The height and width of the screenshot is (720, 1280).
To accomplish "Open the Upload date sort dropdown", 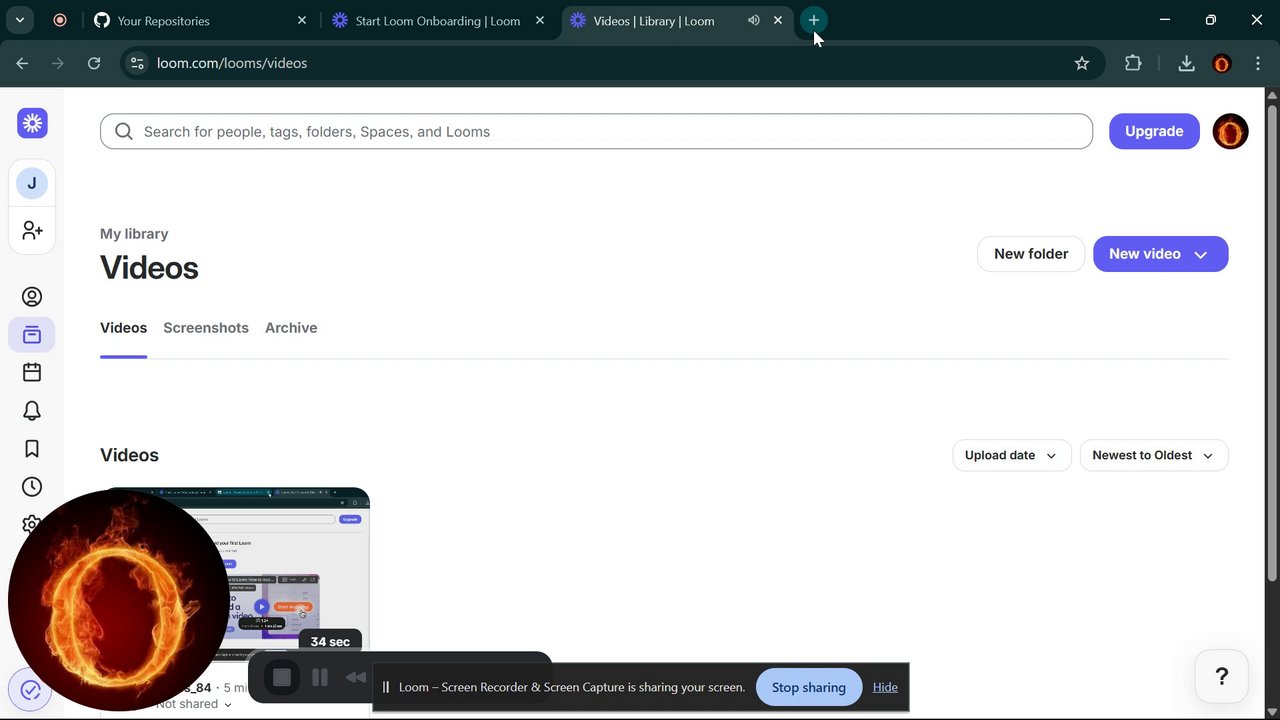I will tap(1011, 455).
